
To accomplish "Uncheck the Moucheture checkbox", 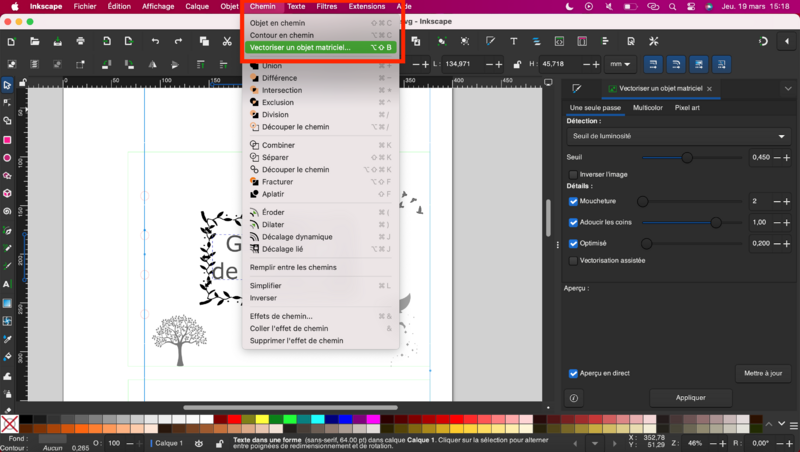I will tap(573, 201).
